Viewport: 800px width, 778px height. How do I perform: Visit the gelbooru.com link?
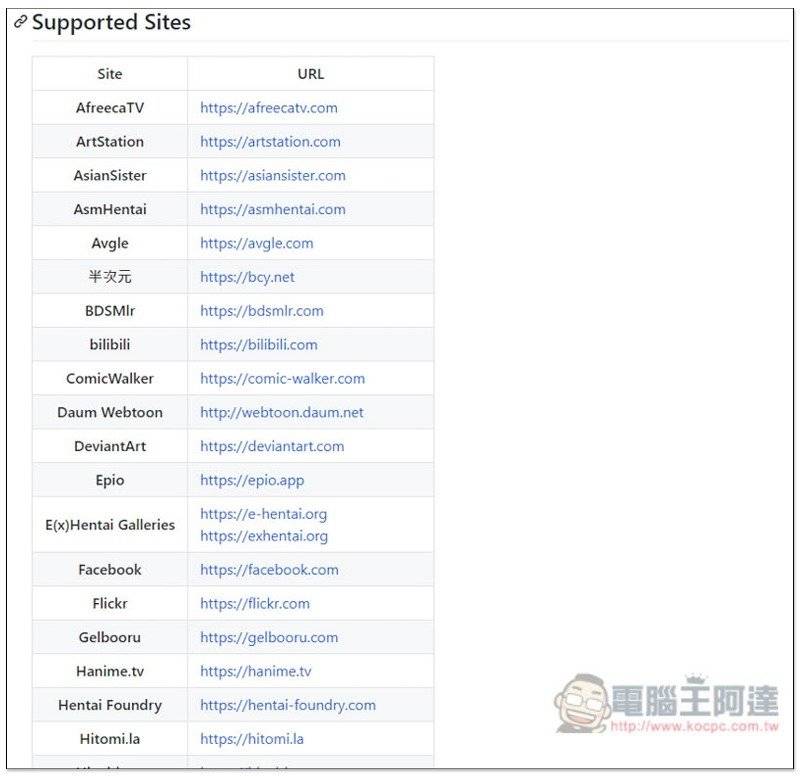[269, 637]
